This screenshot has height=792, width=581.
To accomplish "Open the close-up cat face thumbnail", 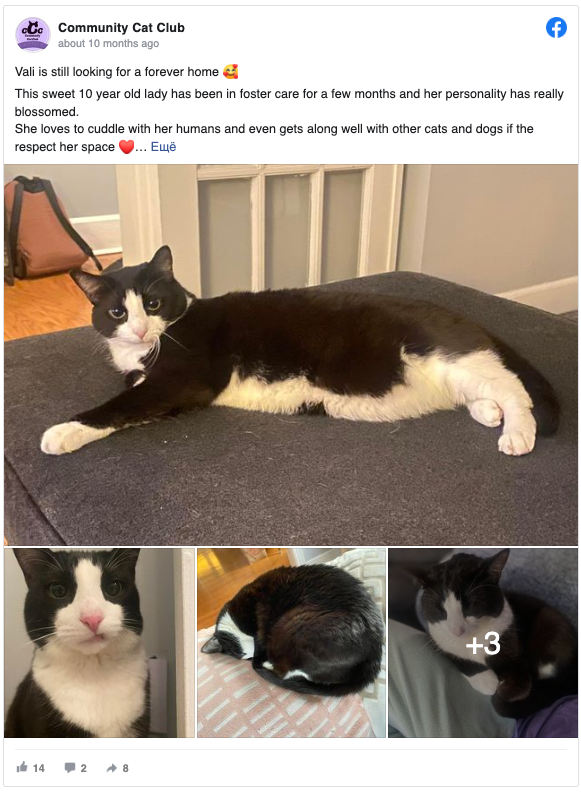I will pyautogui.click(x=99, y=642).
